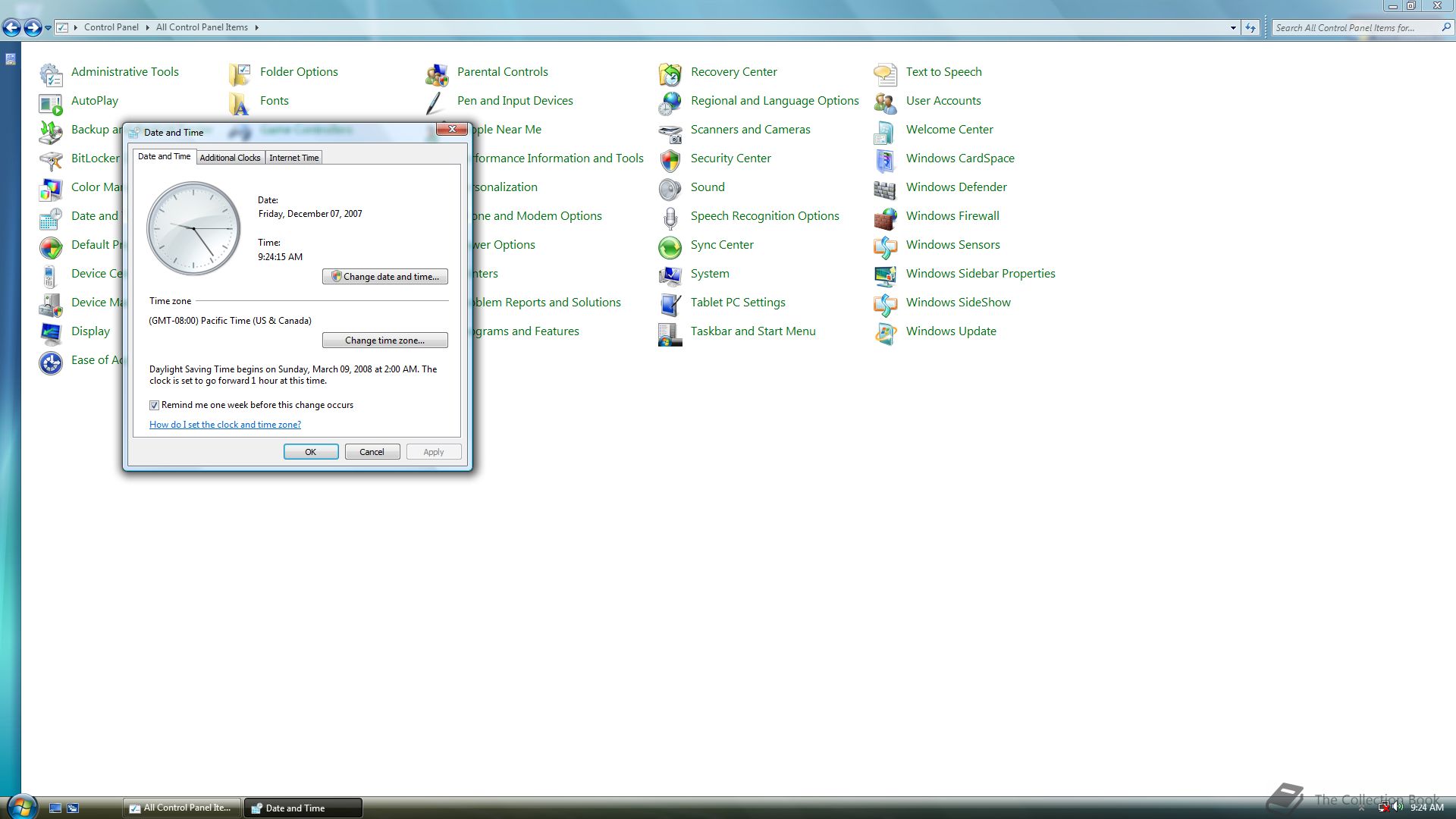Open Speech Recognition Options microphone icon

click(x=670, y=218)
